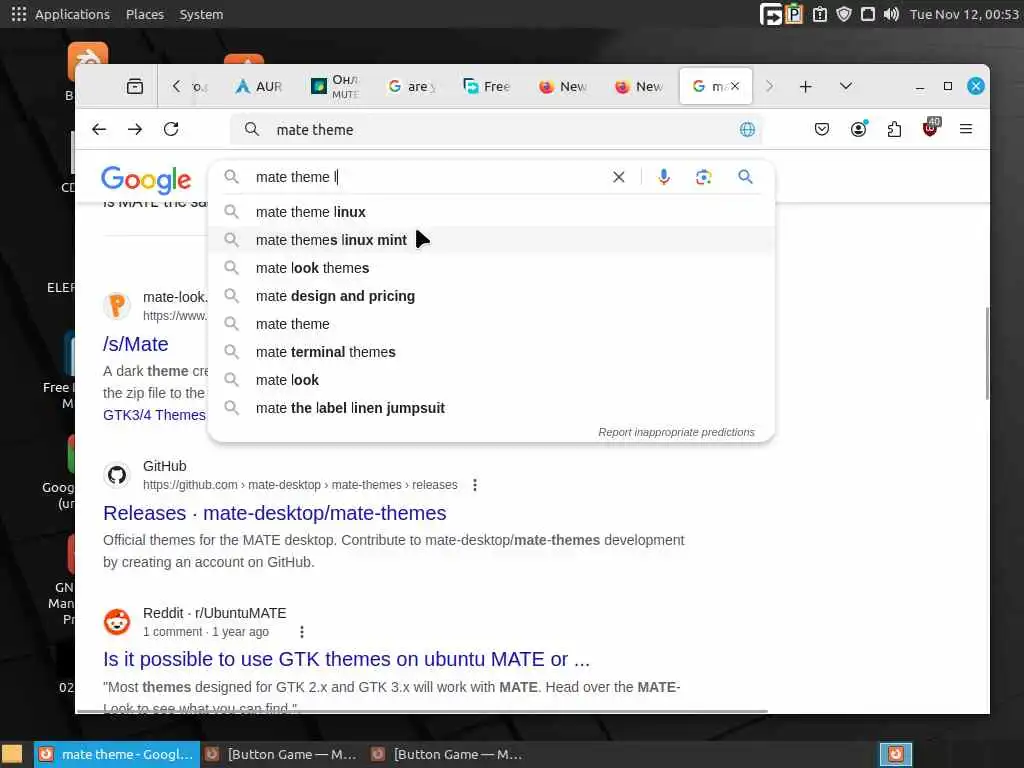Image resolution: width=1024 pixels, height=768 pixels.
Task: Select suggestion "mate look themes"
Action: [x=491, y=268]
